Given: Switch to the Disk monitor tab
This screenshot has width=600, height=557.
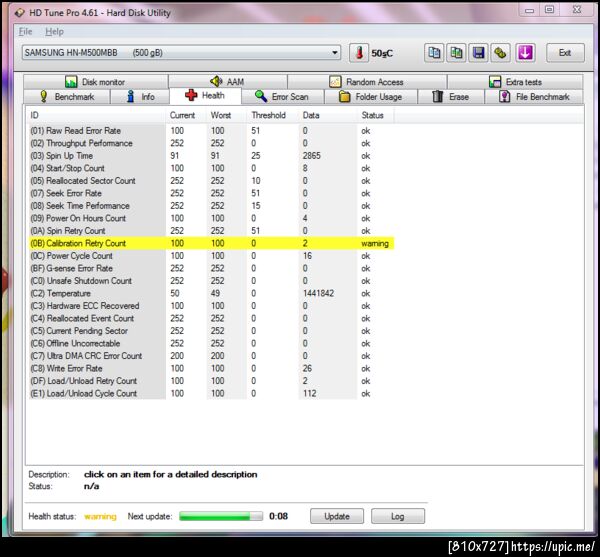Looking at the screenshot, I should (95, 82).
